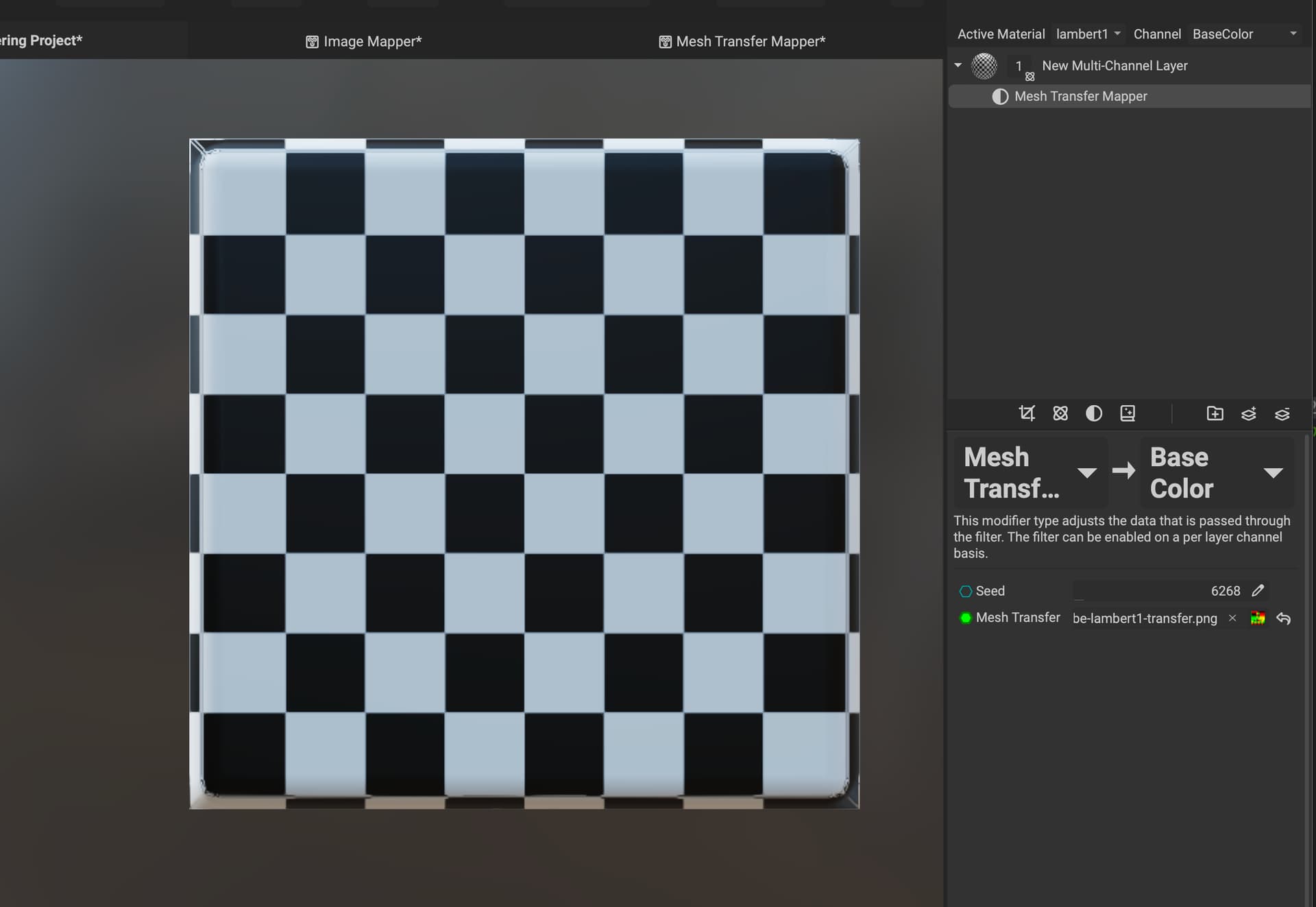The width and height of the screenshot is (1316, 907).
Task: Click the pencil edit icon beside Seed
Action: click(1258, 590)
